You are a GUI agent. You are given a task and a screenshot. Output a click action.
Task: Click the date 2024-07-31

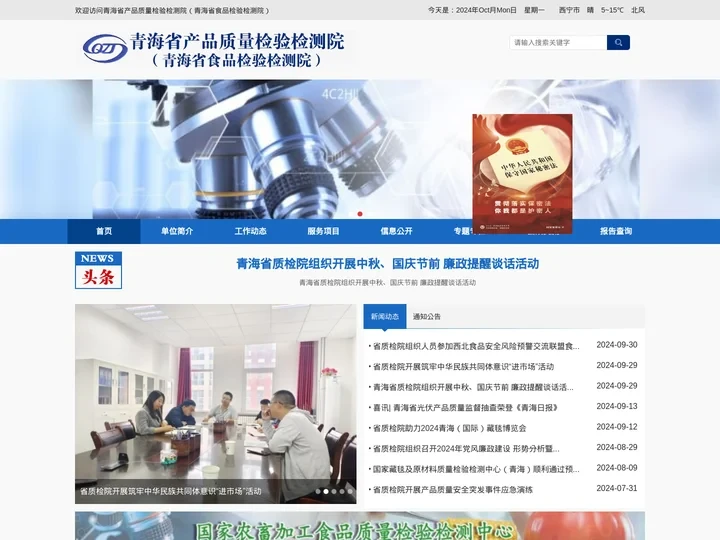coord(617,488)
